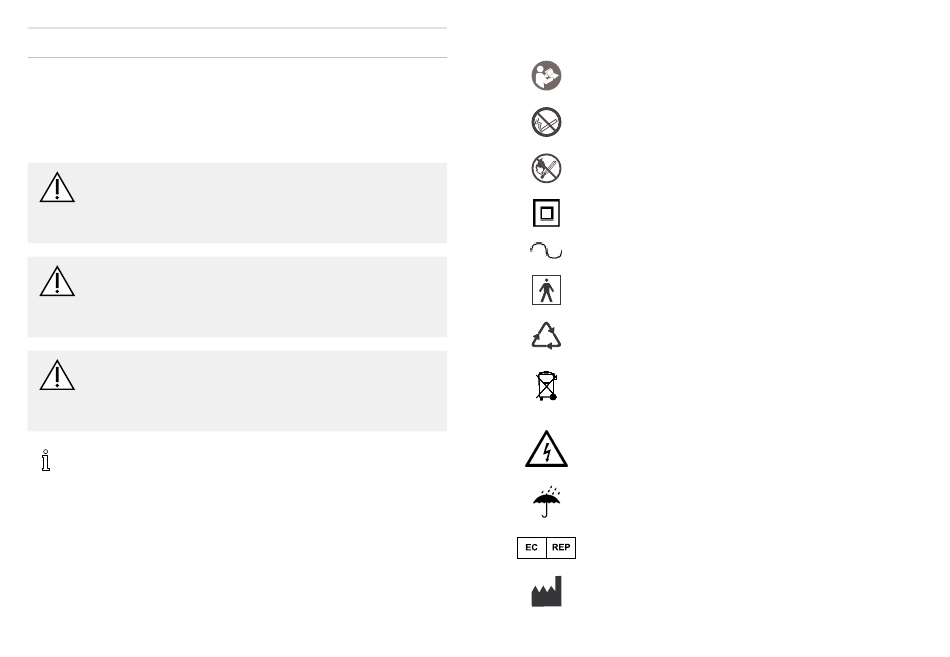
Task: Click inside the third gray warning box
Action: (237, 391)
